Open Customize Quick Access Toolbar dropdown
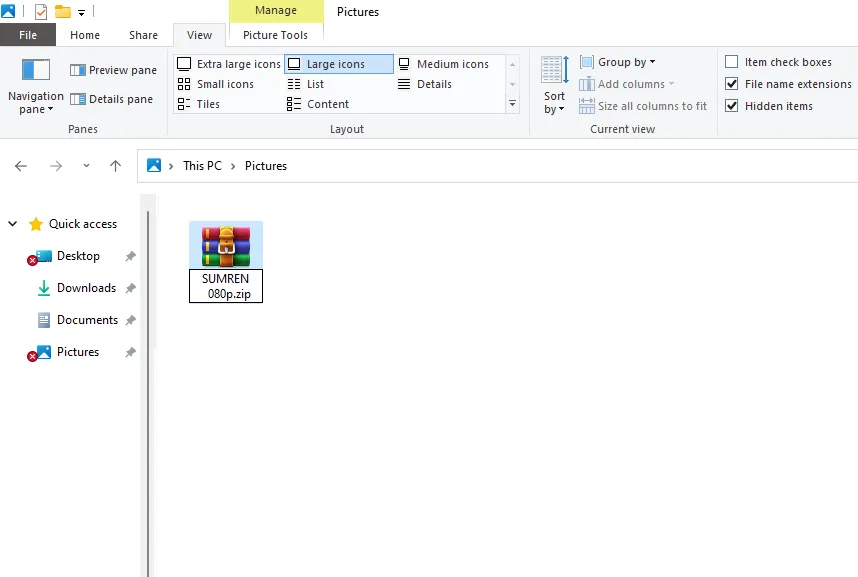The width and height of the screenshot is (858, 577). (x=82, y=12)
